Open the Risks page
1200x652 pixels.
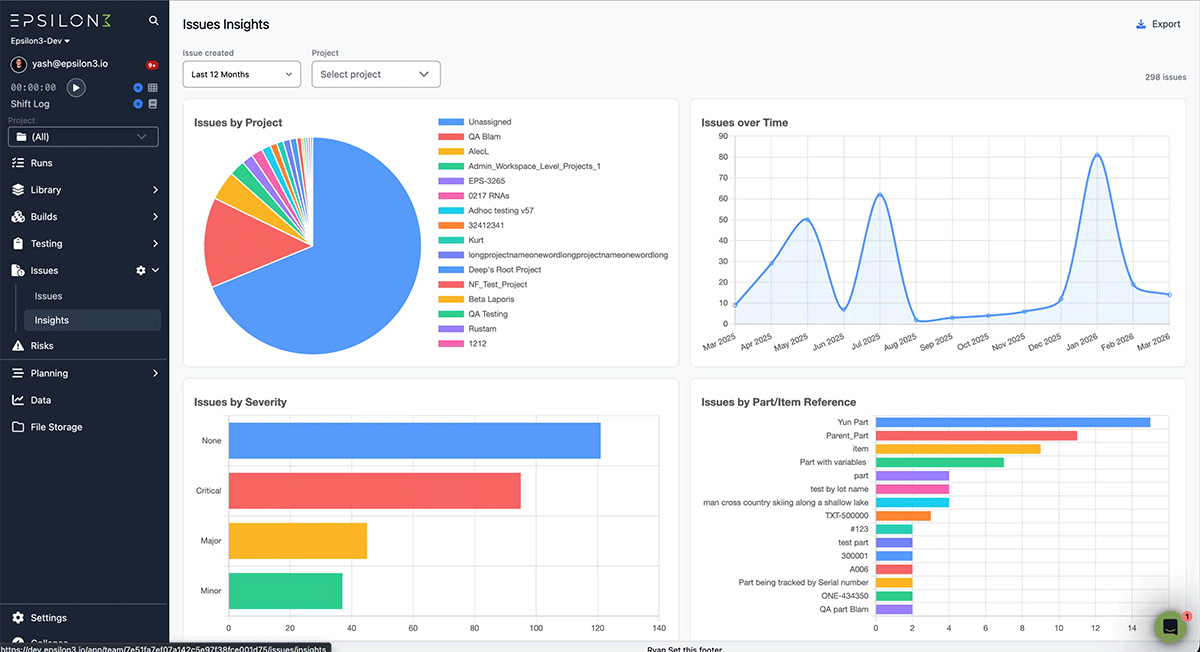42,346
